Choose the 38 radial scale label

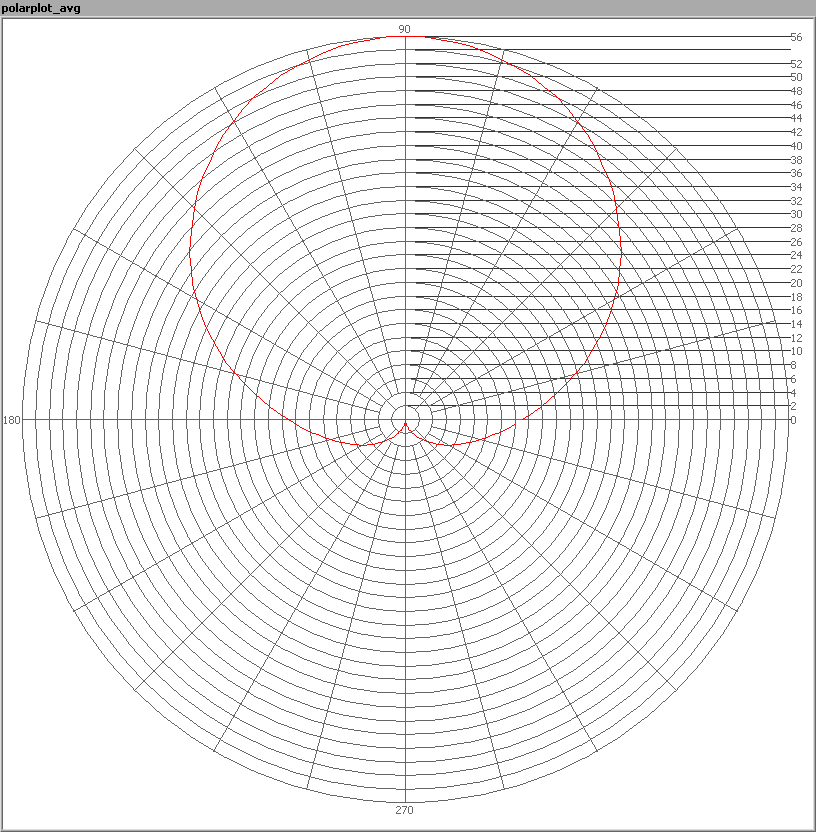[796, 160]
